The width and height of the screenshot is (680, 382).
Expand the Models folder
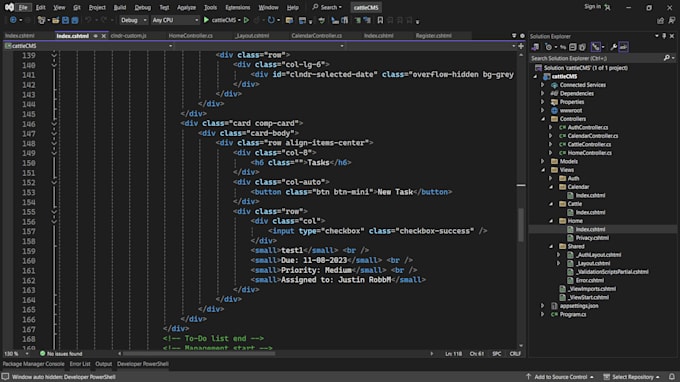[542, 161]
